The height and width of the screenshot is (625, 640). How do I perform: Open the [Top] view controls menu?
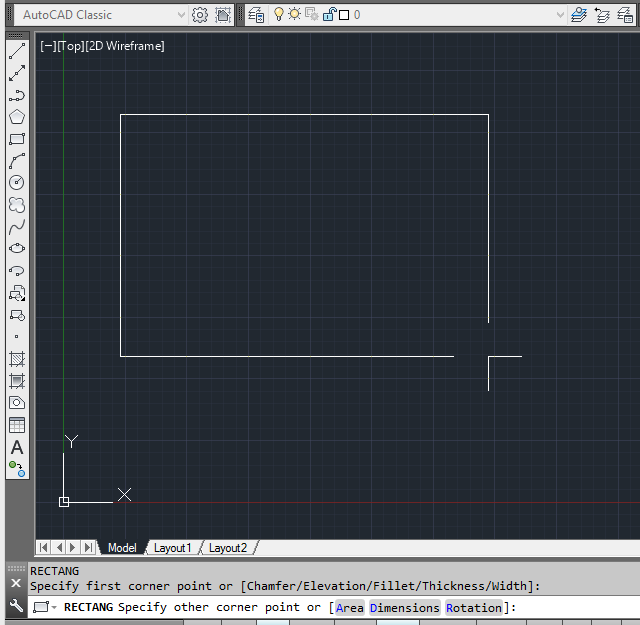click(x=71, y=46)
